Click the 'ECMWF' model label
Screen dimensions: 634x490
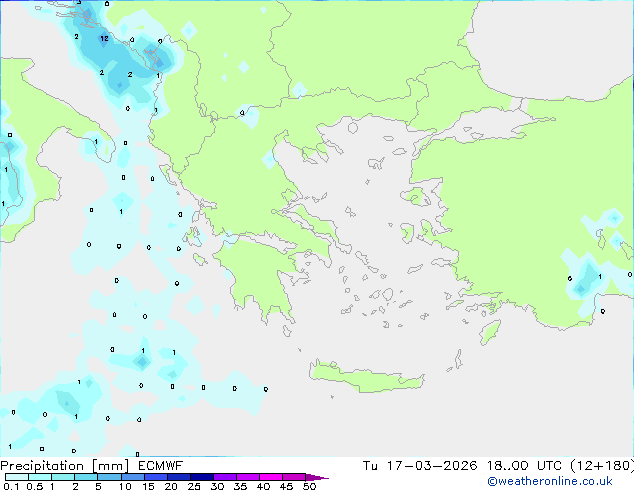[x=160, y=466]
